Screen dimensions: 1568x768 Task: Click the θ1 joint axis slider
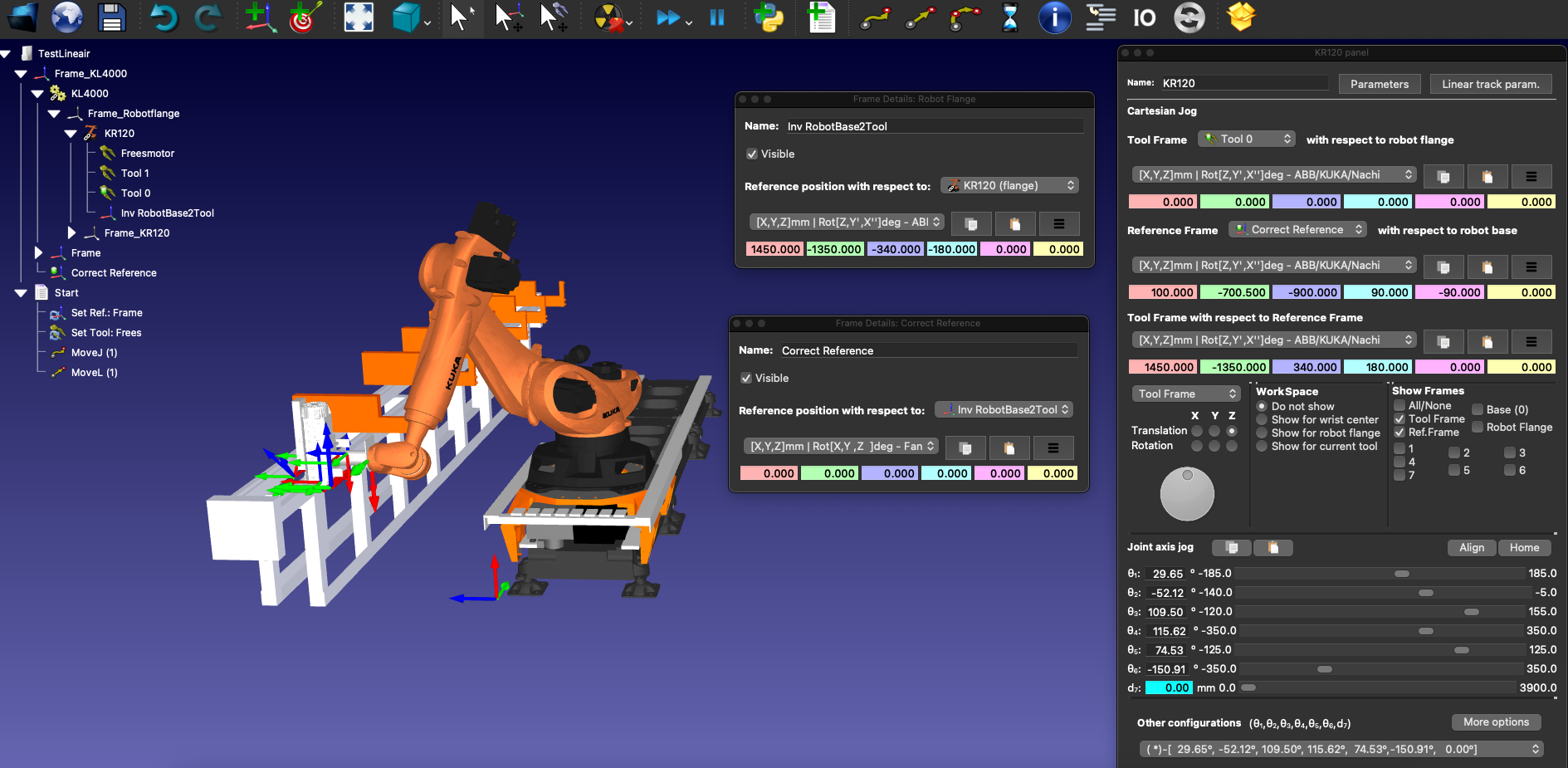pos(1401,574)
